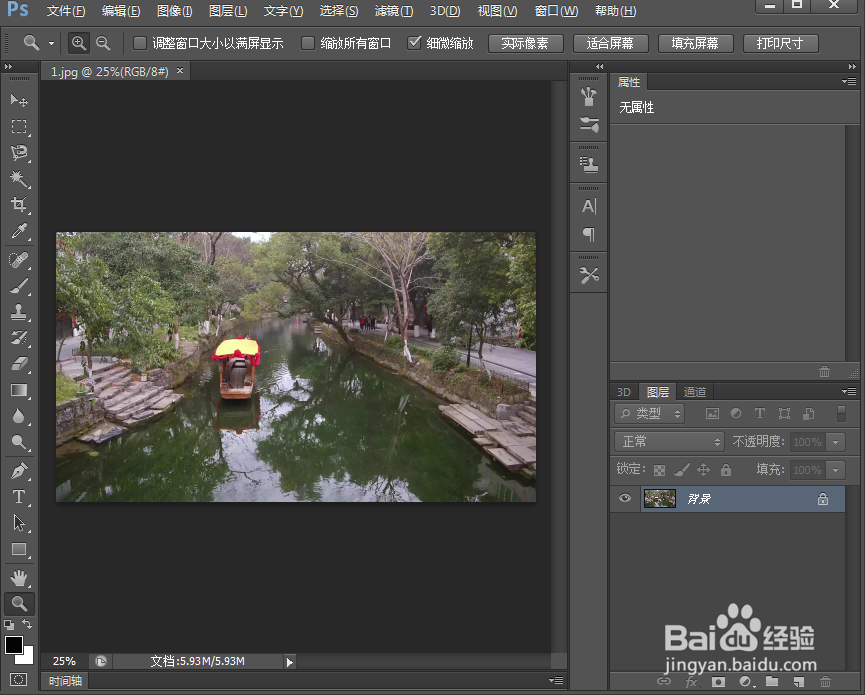Screen dimensions: 865x695
Task: Open the 填充 slider dropdown arrow
Action: (836, 470)
